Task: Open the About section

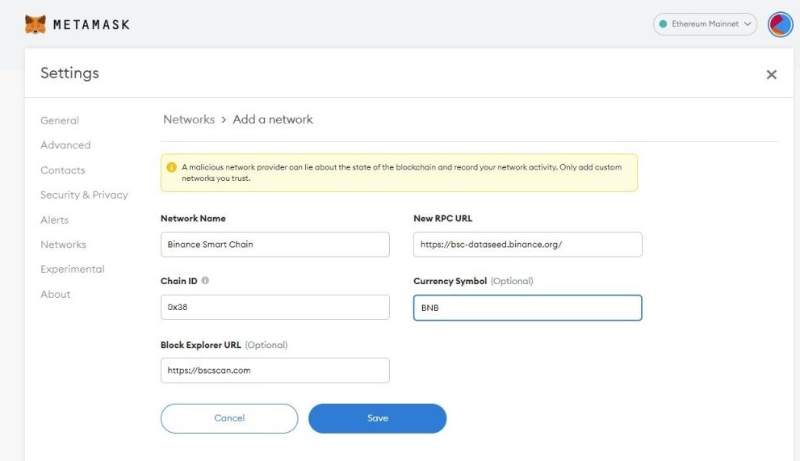Action: coord(55,294)
